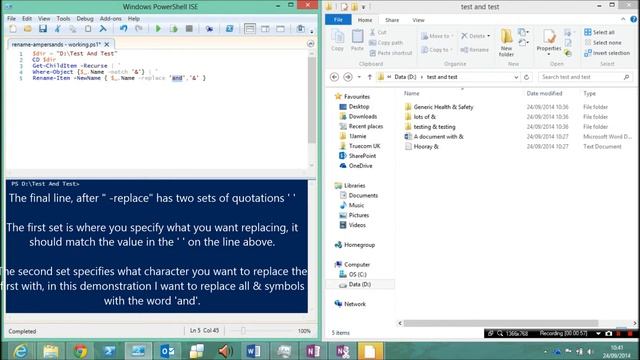Run Script with the green play icon
The height and width of the screenshot is (360, 640).
click(x=158, y=29)
